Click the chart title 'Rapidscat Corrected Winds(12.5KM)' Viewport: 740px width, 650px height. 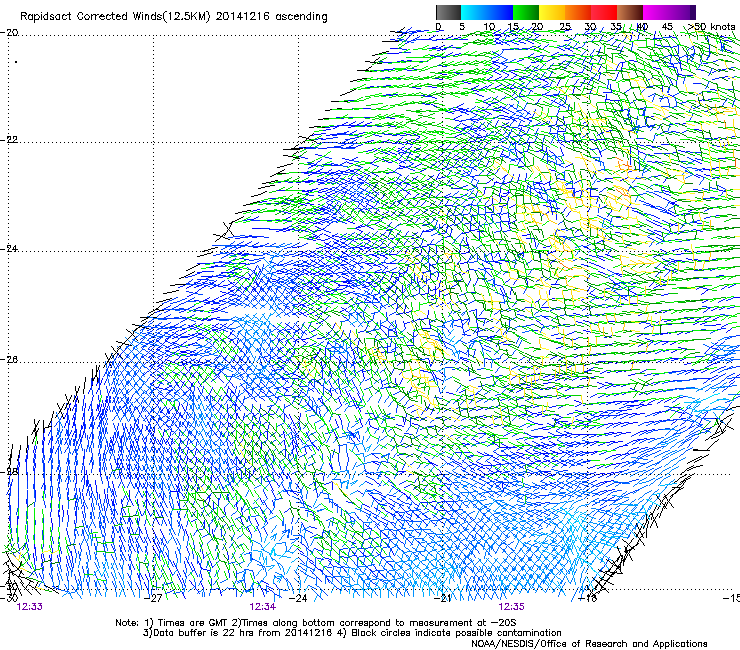click(x=115, y=17)
